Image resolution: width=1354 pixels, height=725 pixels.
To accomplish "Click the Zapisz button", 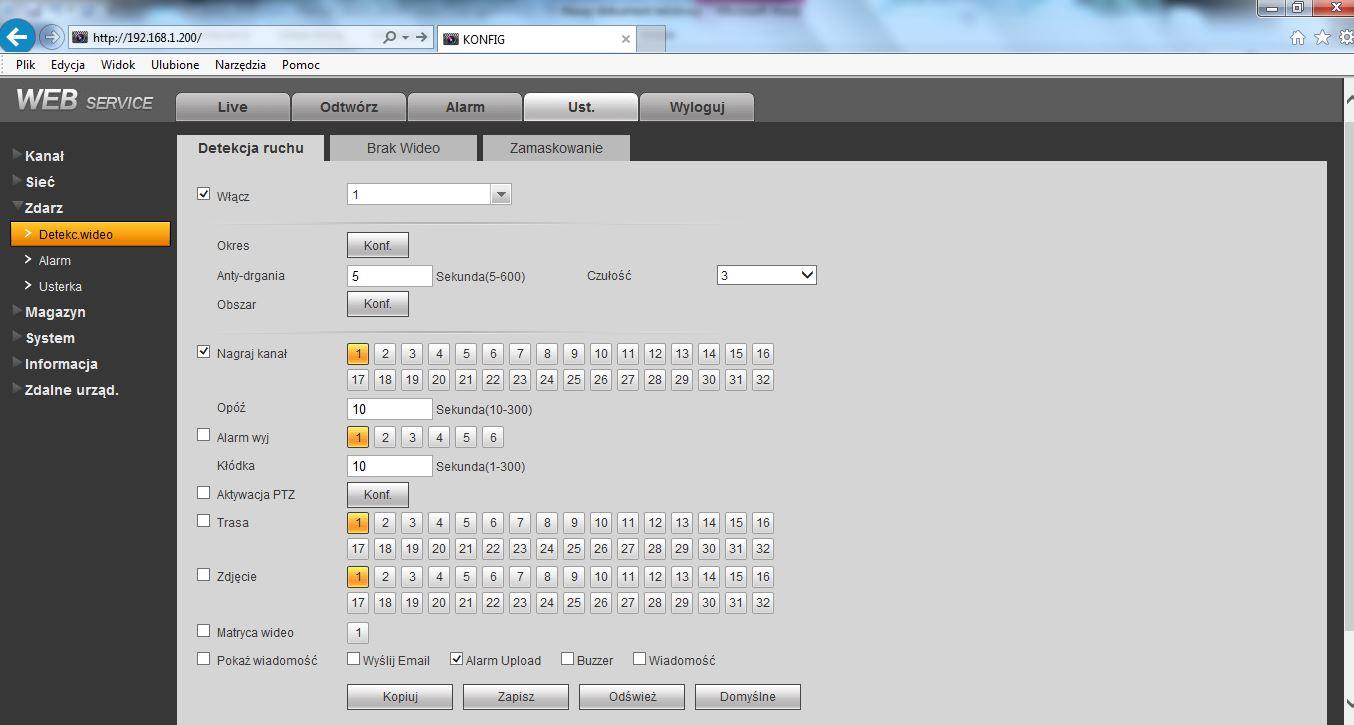I will coord(516,697).
